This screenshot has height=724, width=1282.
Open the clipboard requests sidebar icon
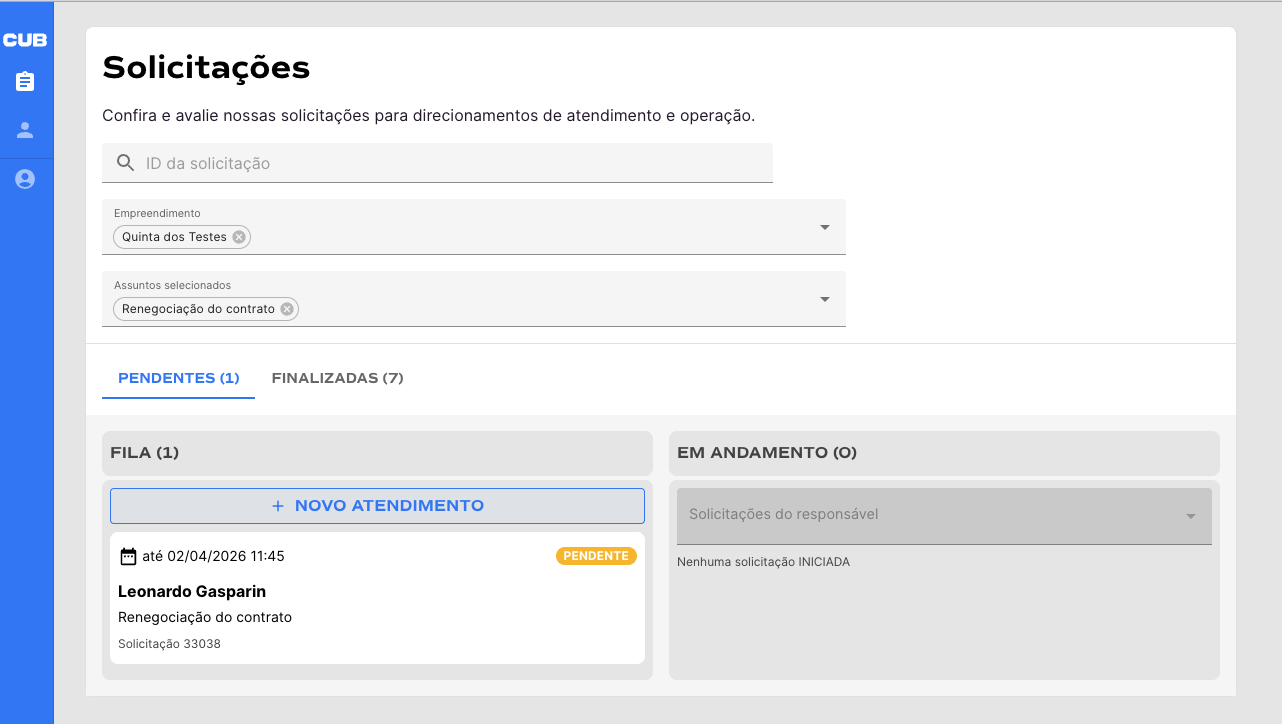[x=25, y=82]
